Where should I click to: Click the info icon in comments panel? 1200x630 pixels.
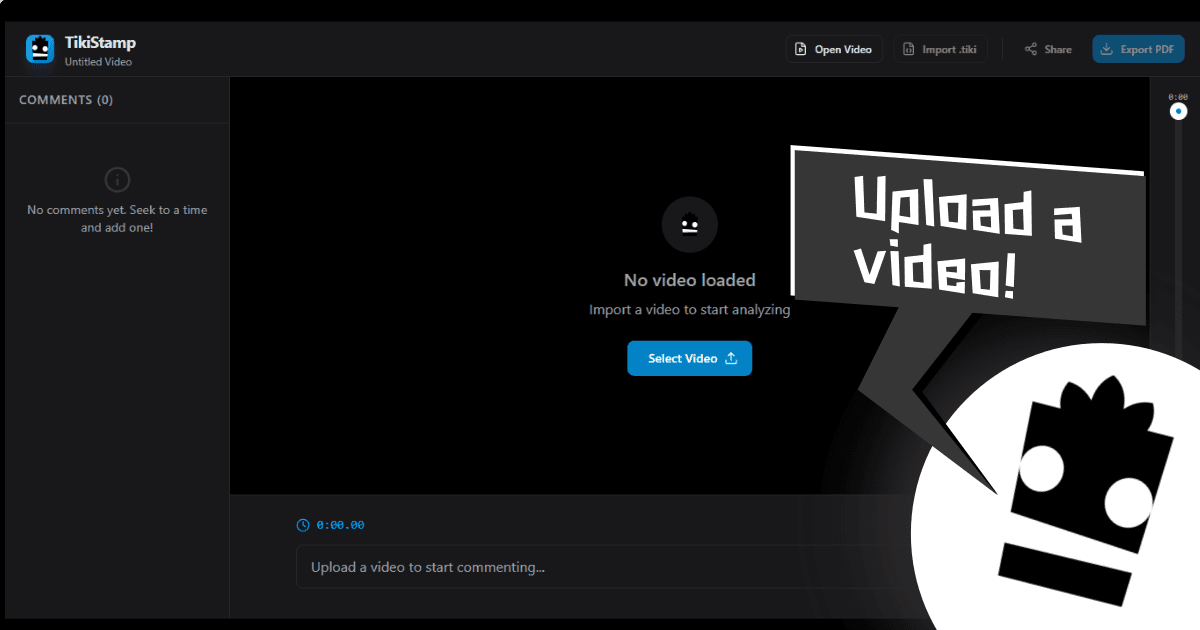(x=117, y=180)
